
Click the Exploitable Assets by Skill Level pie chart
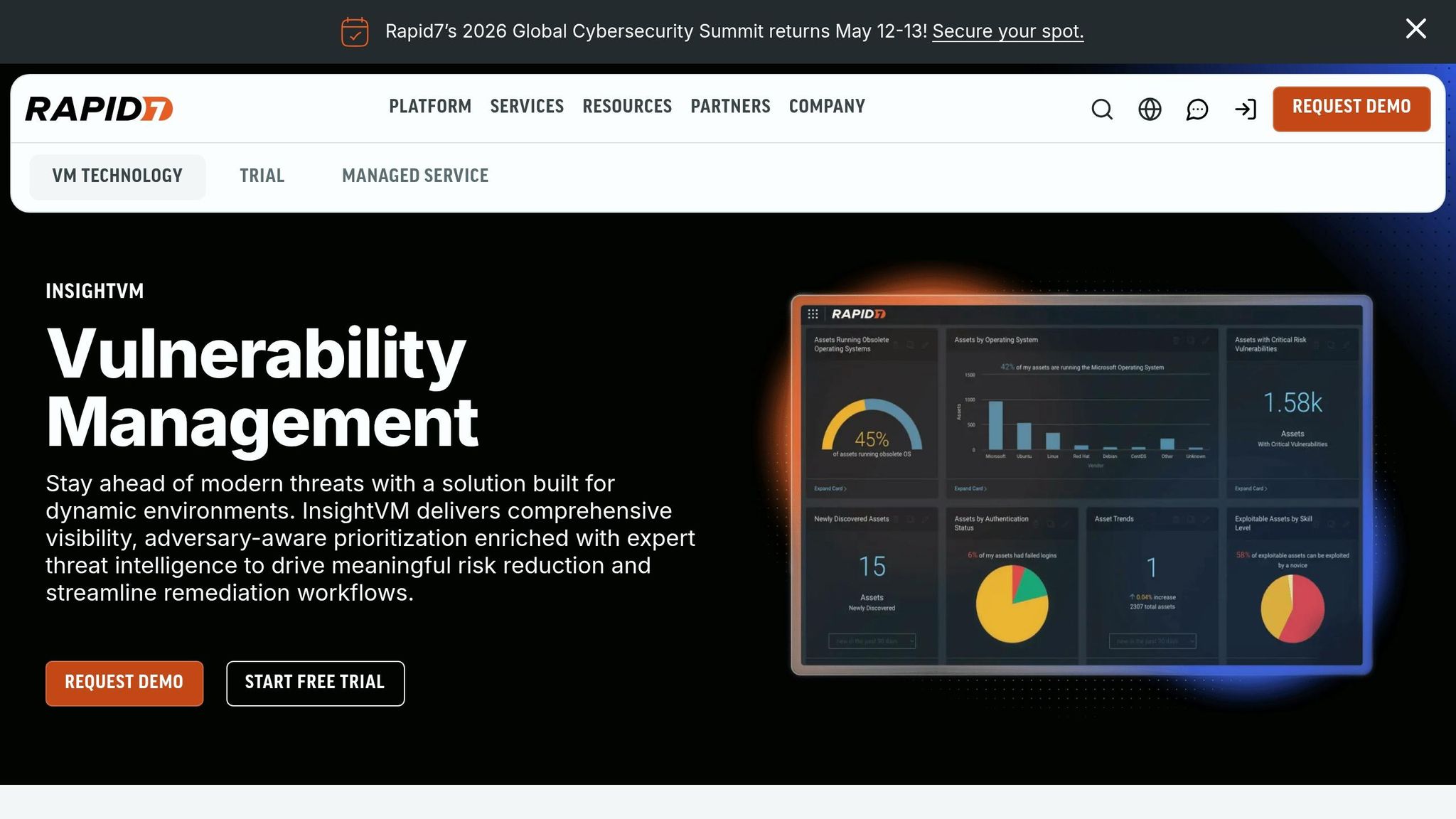point(1292,609)
